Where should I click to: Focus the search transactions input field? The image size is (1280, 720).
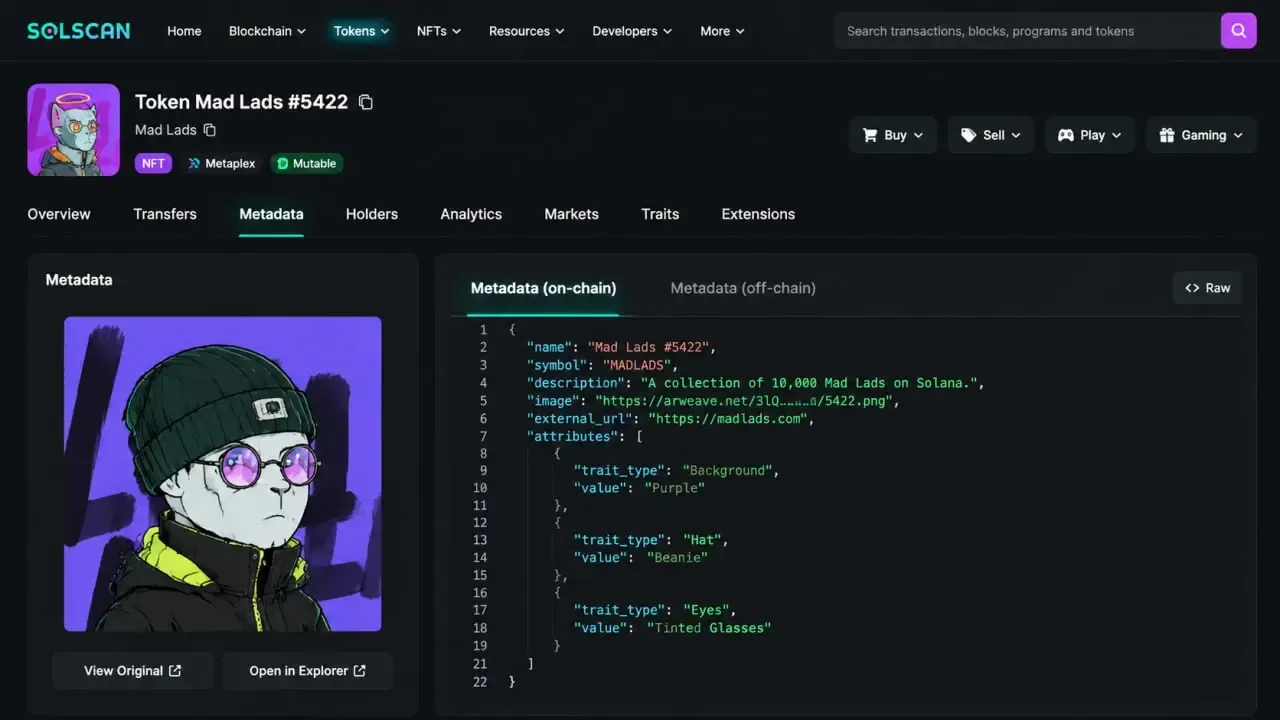point(1027,31)
